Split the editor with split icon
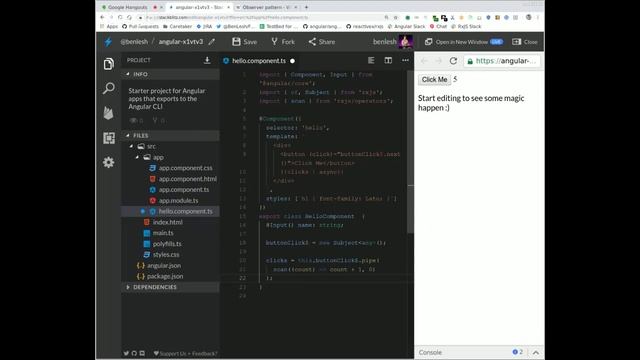The image size is (640, 360). point(388,60)
